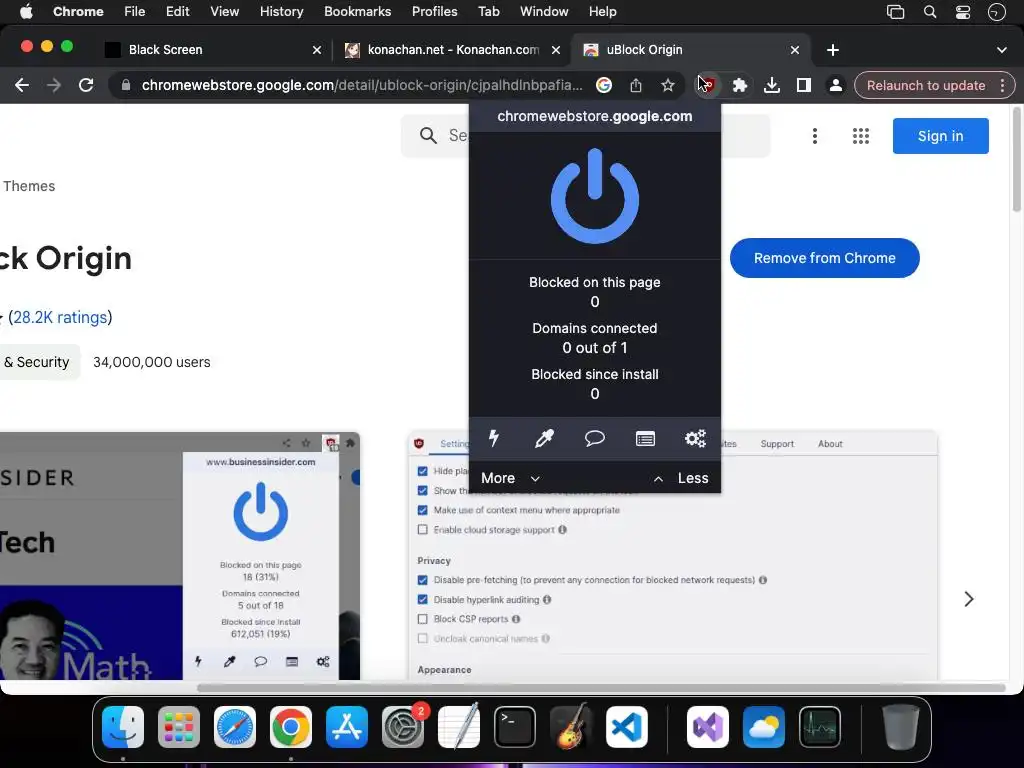Image resolution: width=1024 pixels, height=768 pixels.
Task: Open Terminal from the Dock
Action: click(515, 726)
